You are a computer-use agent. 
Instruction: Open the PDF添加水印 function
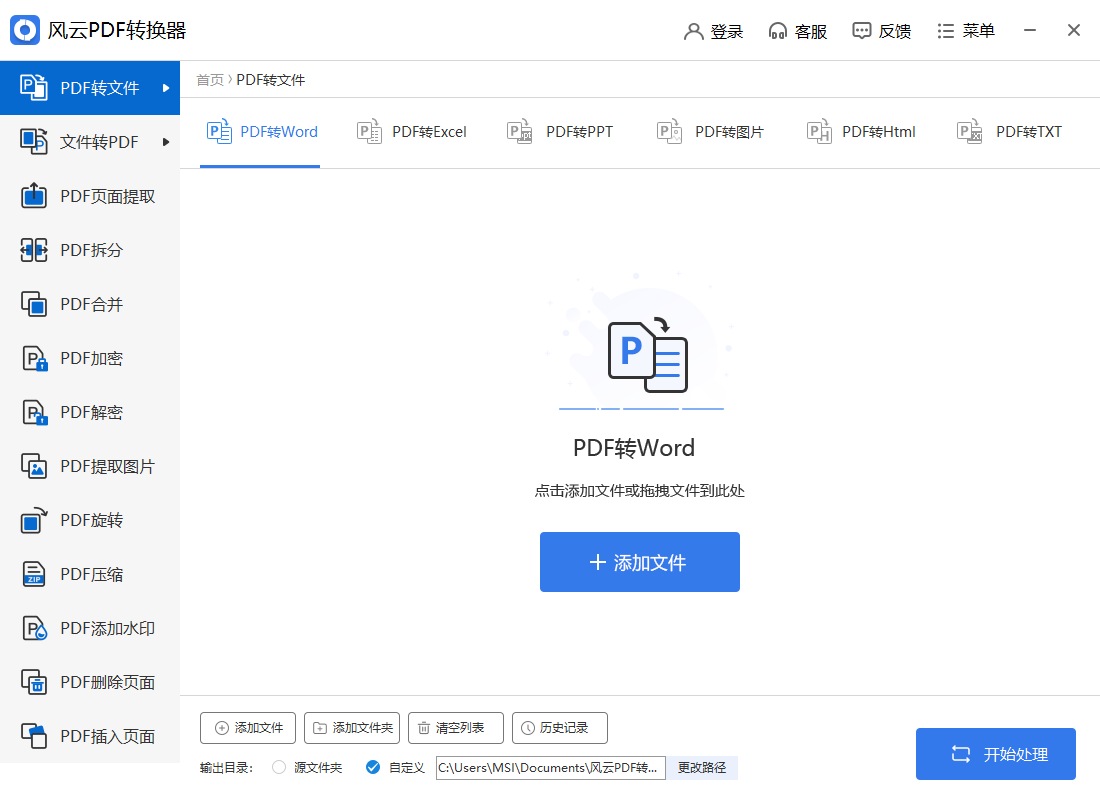point(90,628)
